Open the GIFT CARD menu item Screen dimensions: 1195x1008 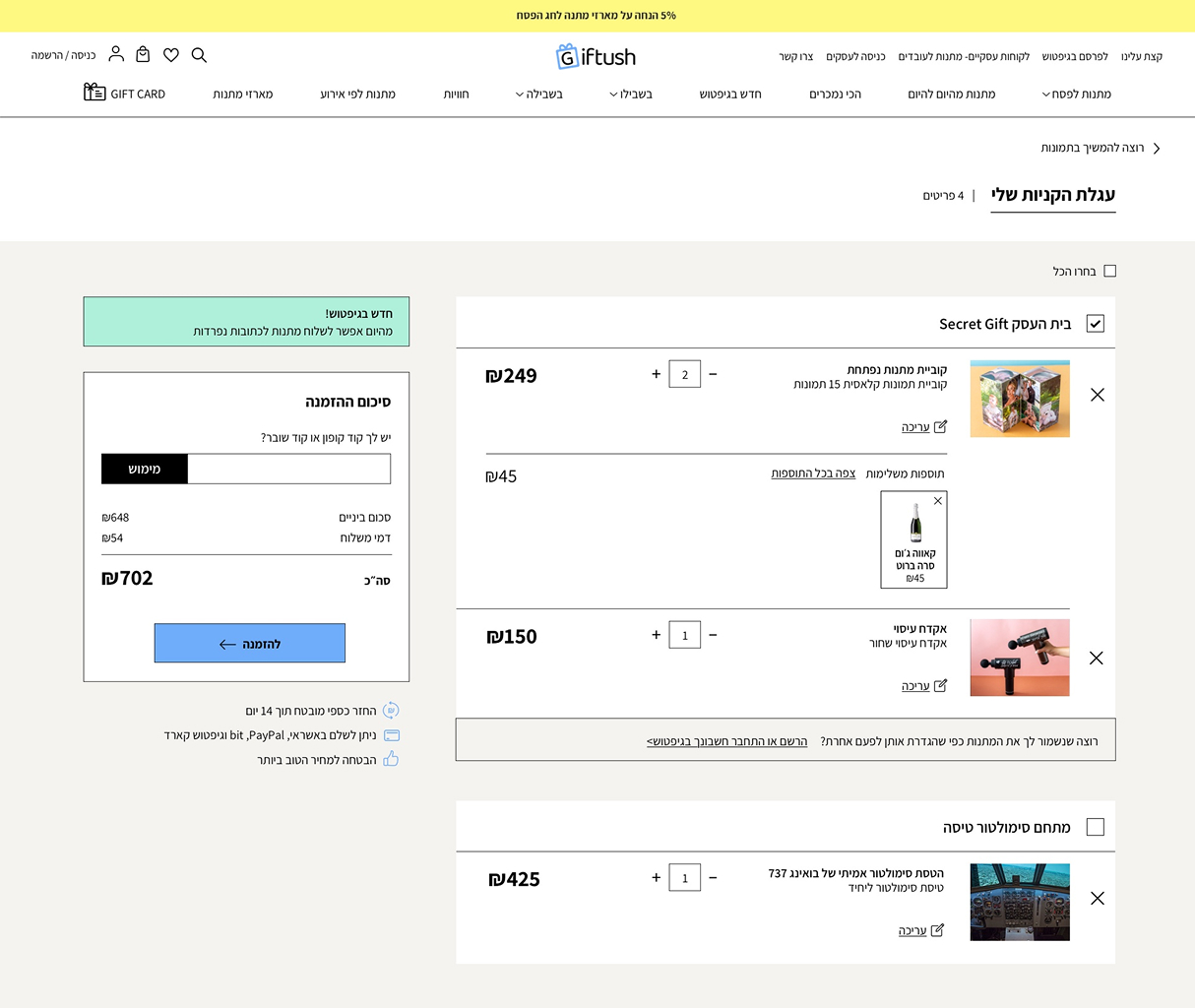(125, 94)
